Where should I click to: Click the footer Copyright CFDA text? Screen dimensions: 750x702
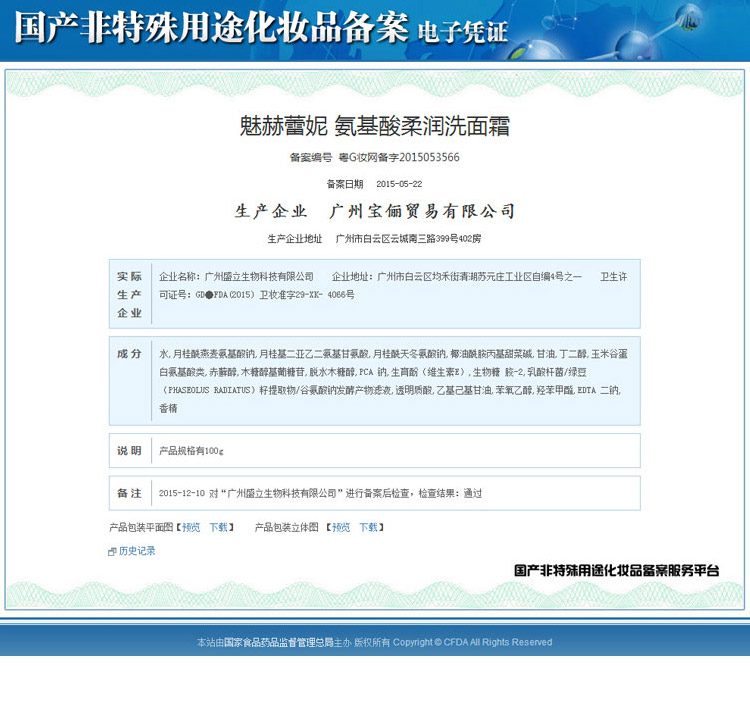click(472, 642)
